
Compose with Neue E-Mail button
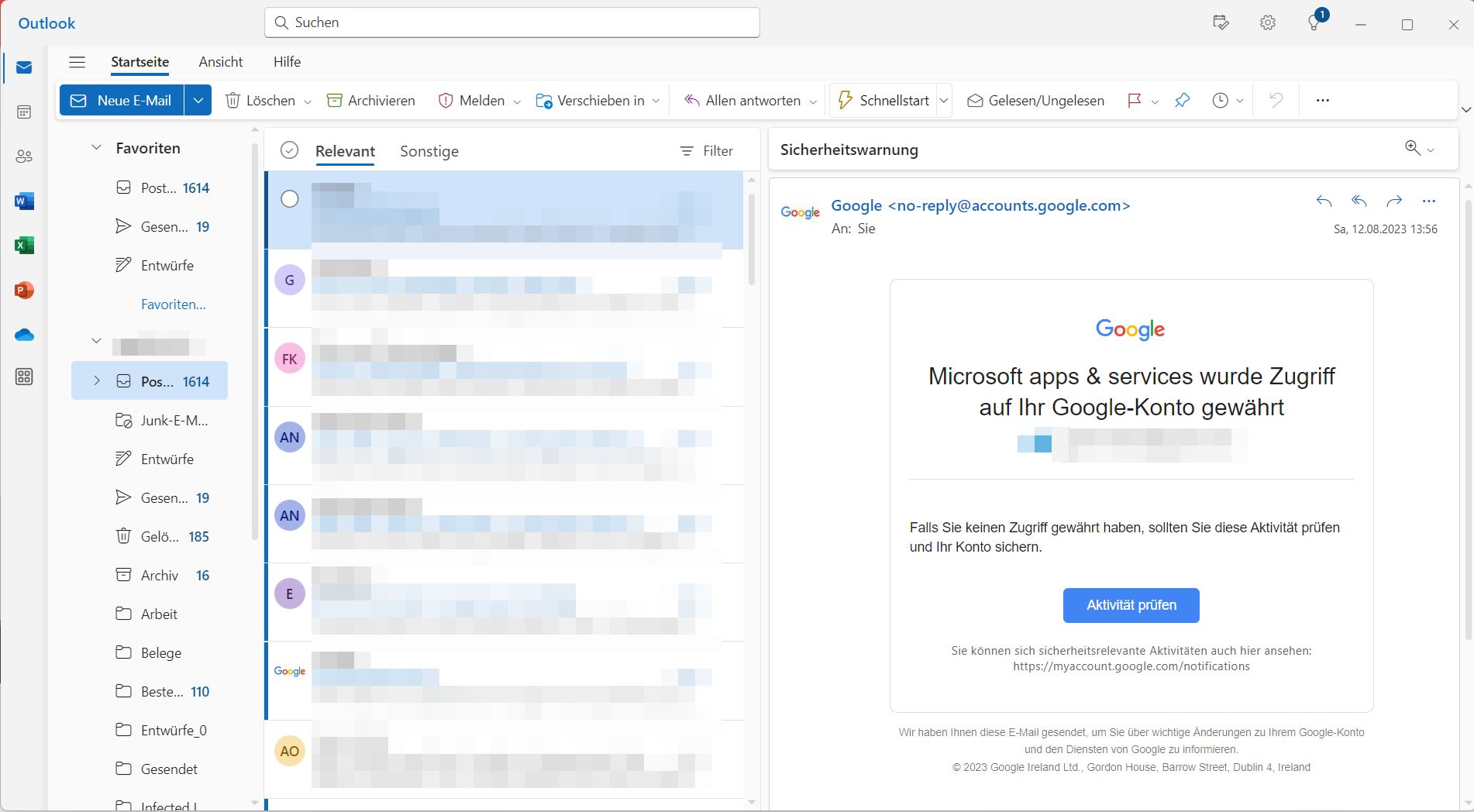pos(122,101)
